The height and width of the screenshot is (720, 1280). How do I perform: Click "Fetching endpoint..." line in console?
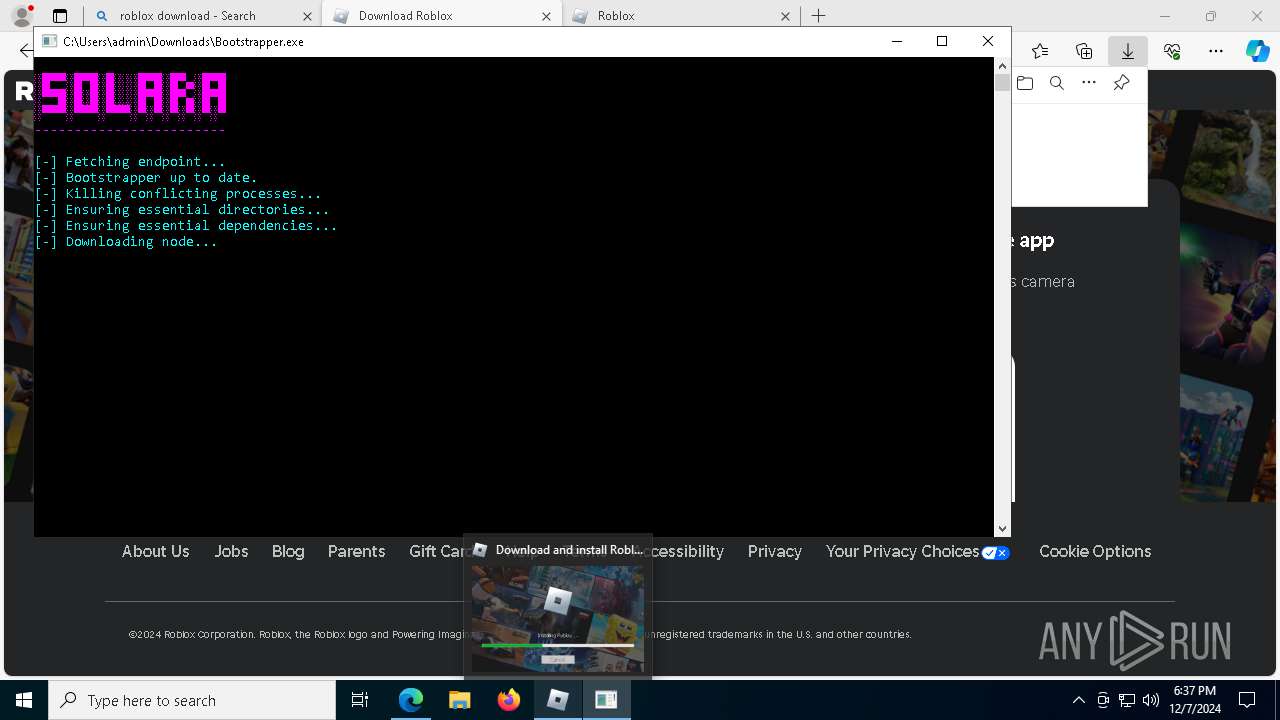coord(130,161)
